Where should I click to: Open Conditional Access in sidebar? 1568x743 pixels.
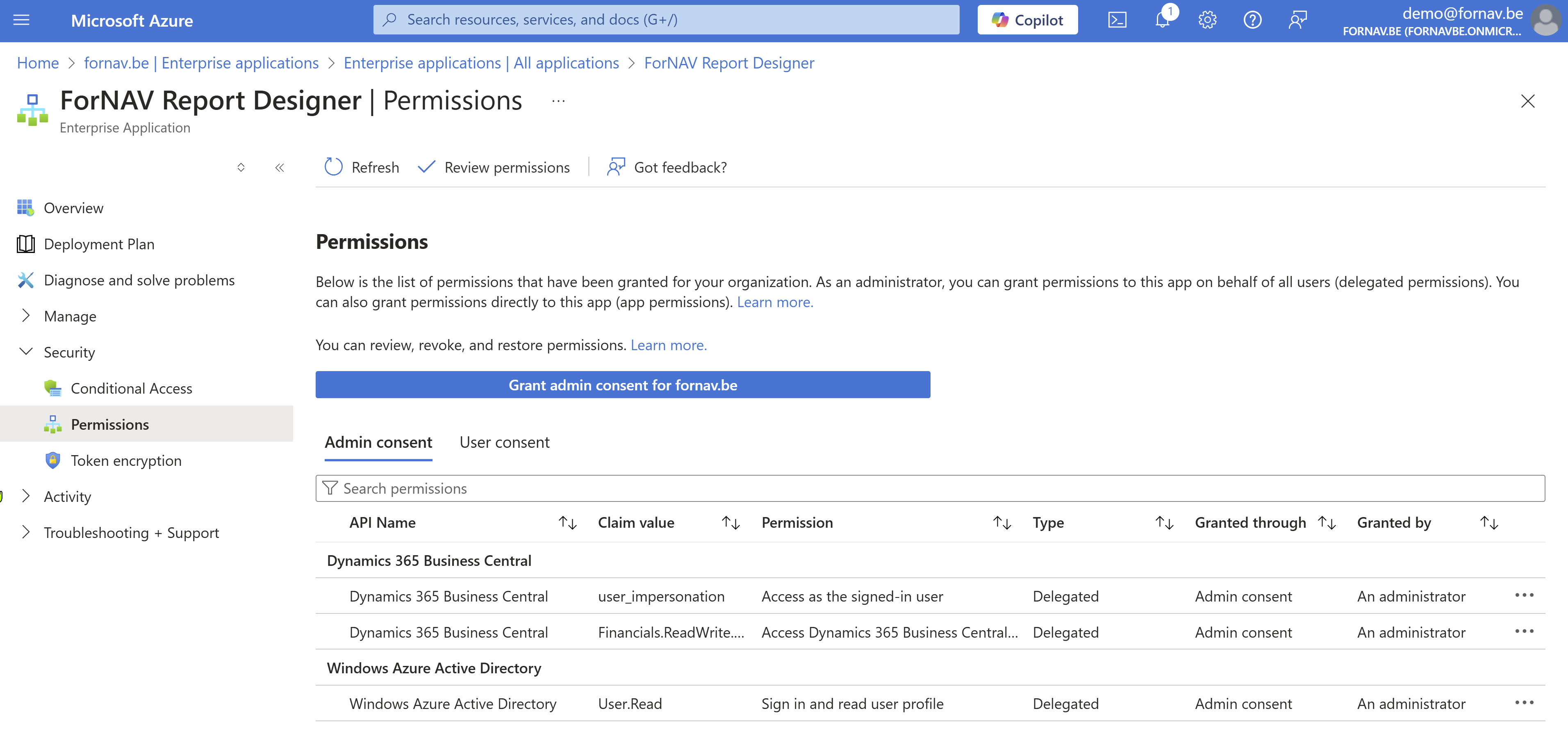(x=132, y=389)
